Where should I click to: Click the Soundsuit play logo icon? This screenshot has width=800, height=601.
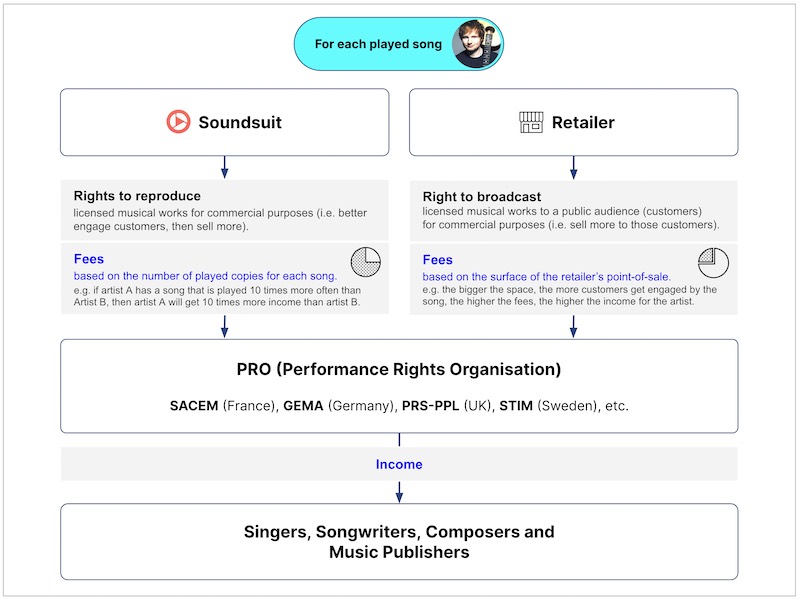click(178, 122)
